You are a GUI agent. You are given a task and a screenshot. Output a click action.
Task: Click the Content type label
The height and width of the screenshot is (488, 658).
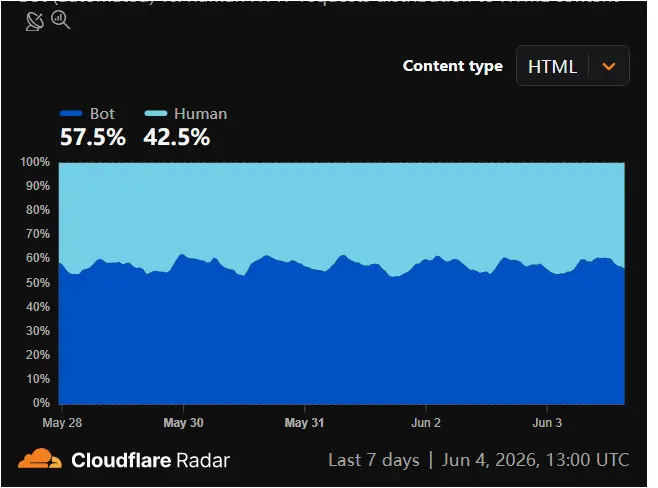[452, 66]
